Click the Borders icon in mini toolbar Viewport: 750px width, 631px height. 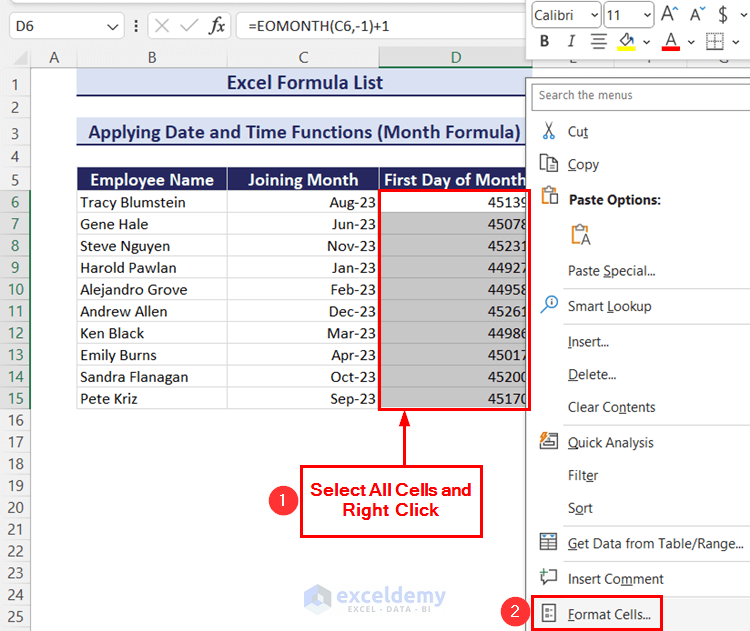pos(715,42)
